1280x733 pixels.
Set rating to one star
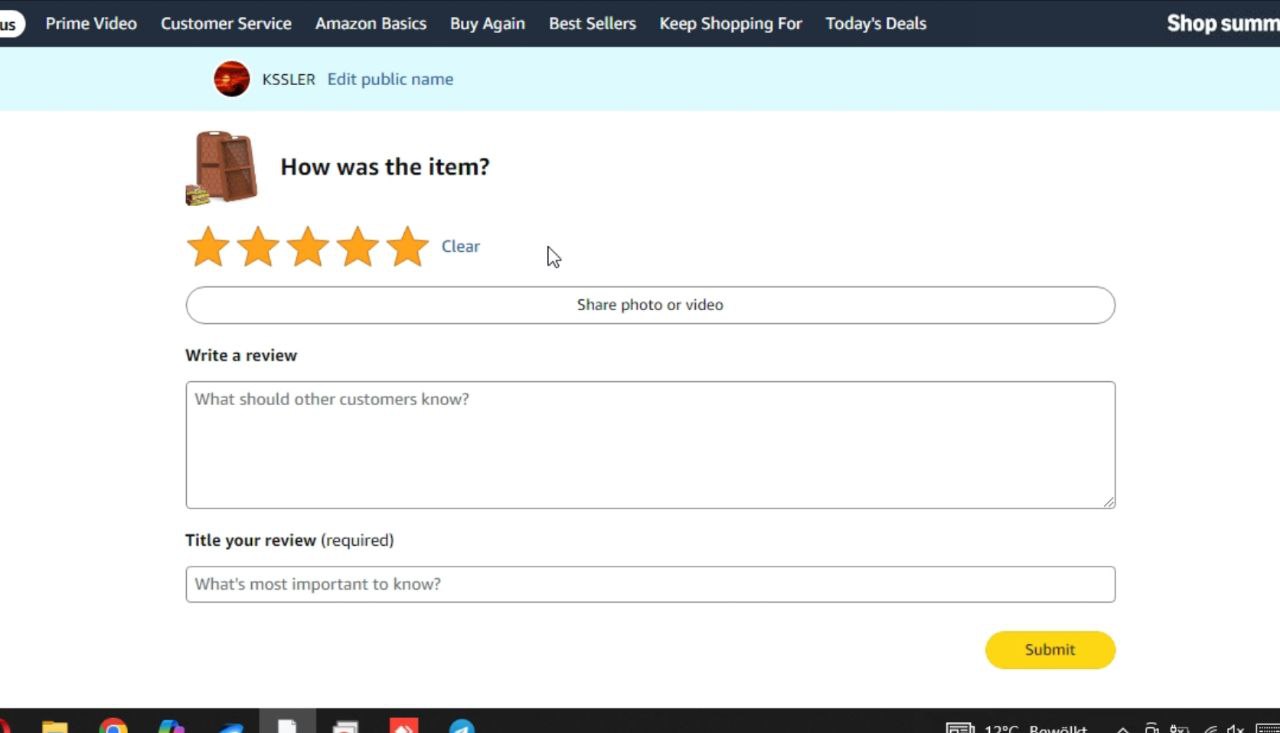tap(208, 247)
